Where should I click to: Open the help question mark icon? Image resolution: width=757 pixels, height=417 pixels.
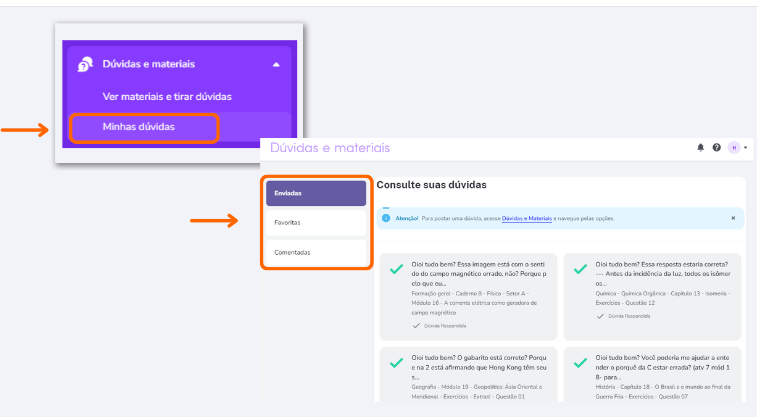[x=716, y=148]
